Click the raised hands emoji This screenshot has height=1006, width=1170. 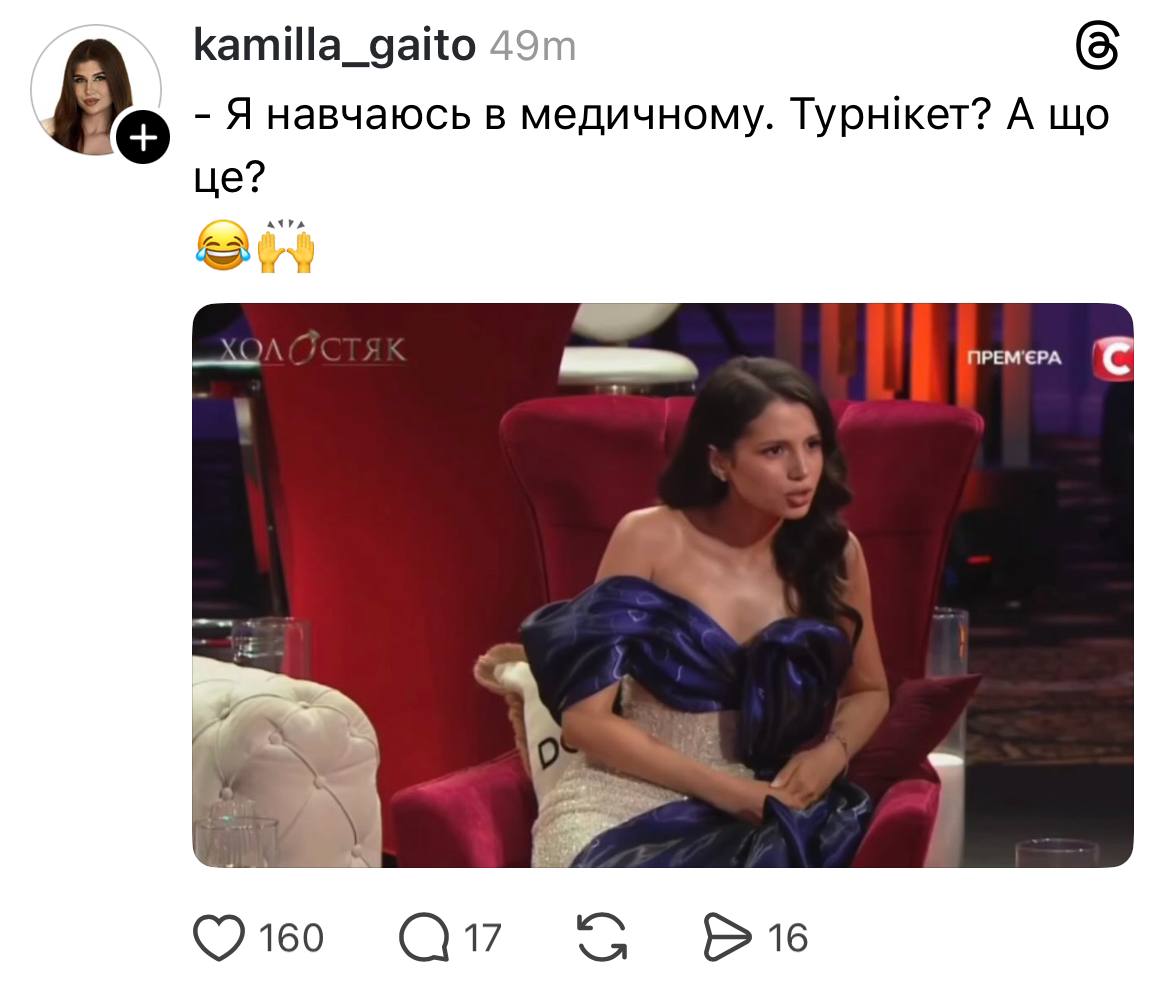point(286,246)
